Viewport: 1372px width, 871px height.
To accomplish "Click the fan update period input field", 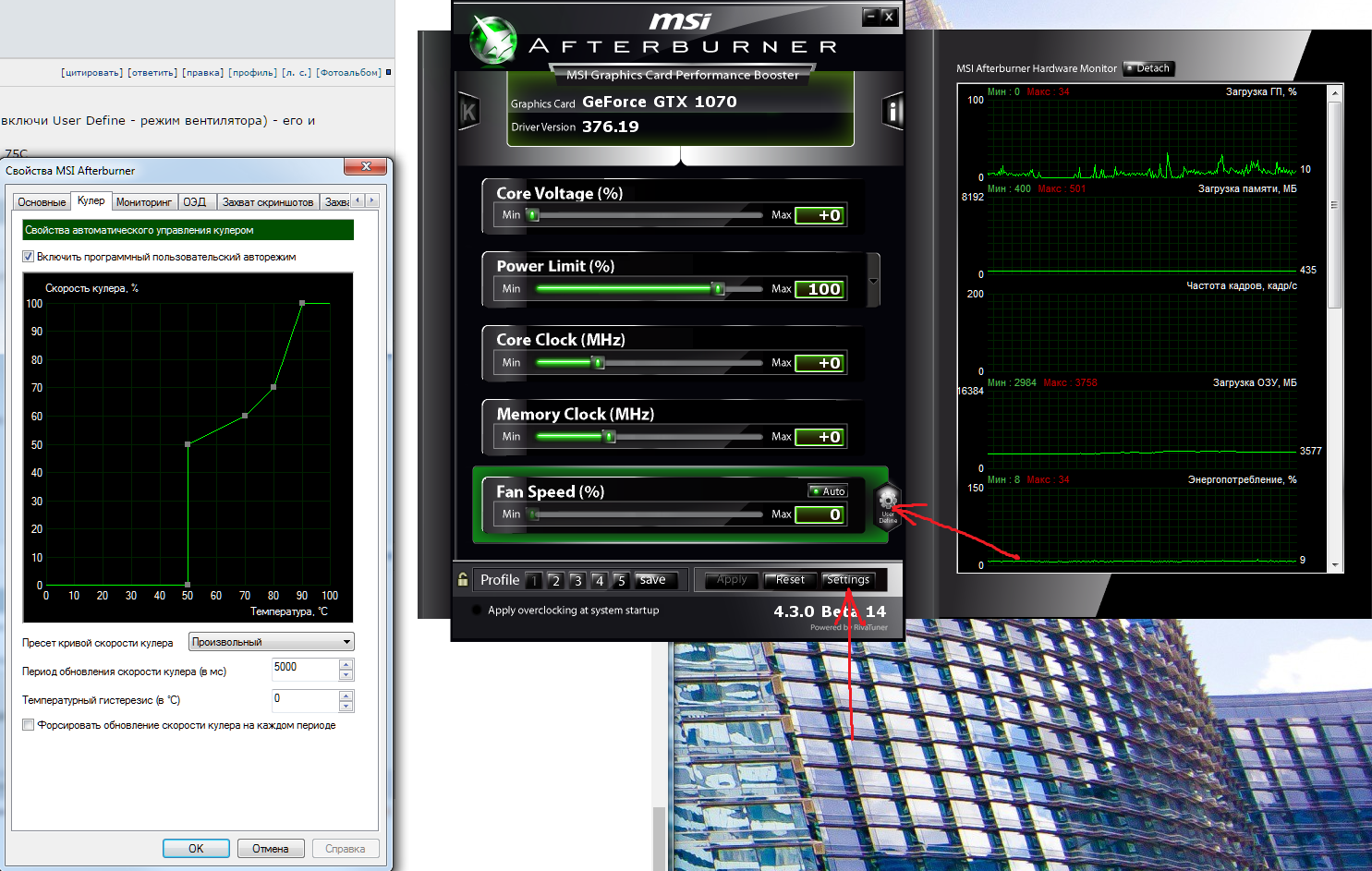I will (x=306, y=670).
